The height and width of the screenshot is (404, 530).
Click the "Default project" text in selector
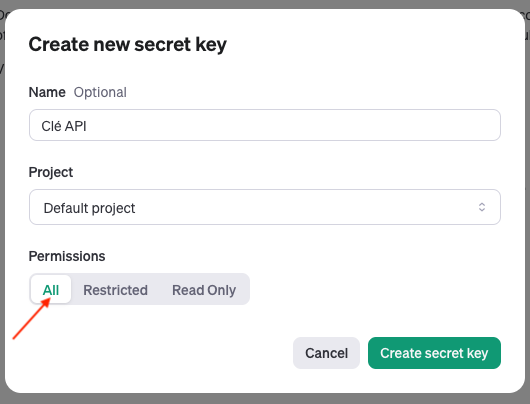tap(89, 208)
